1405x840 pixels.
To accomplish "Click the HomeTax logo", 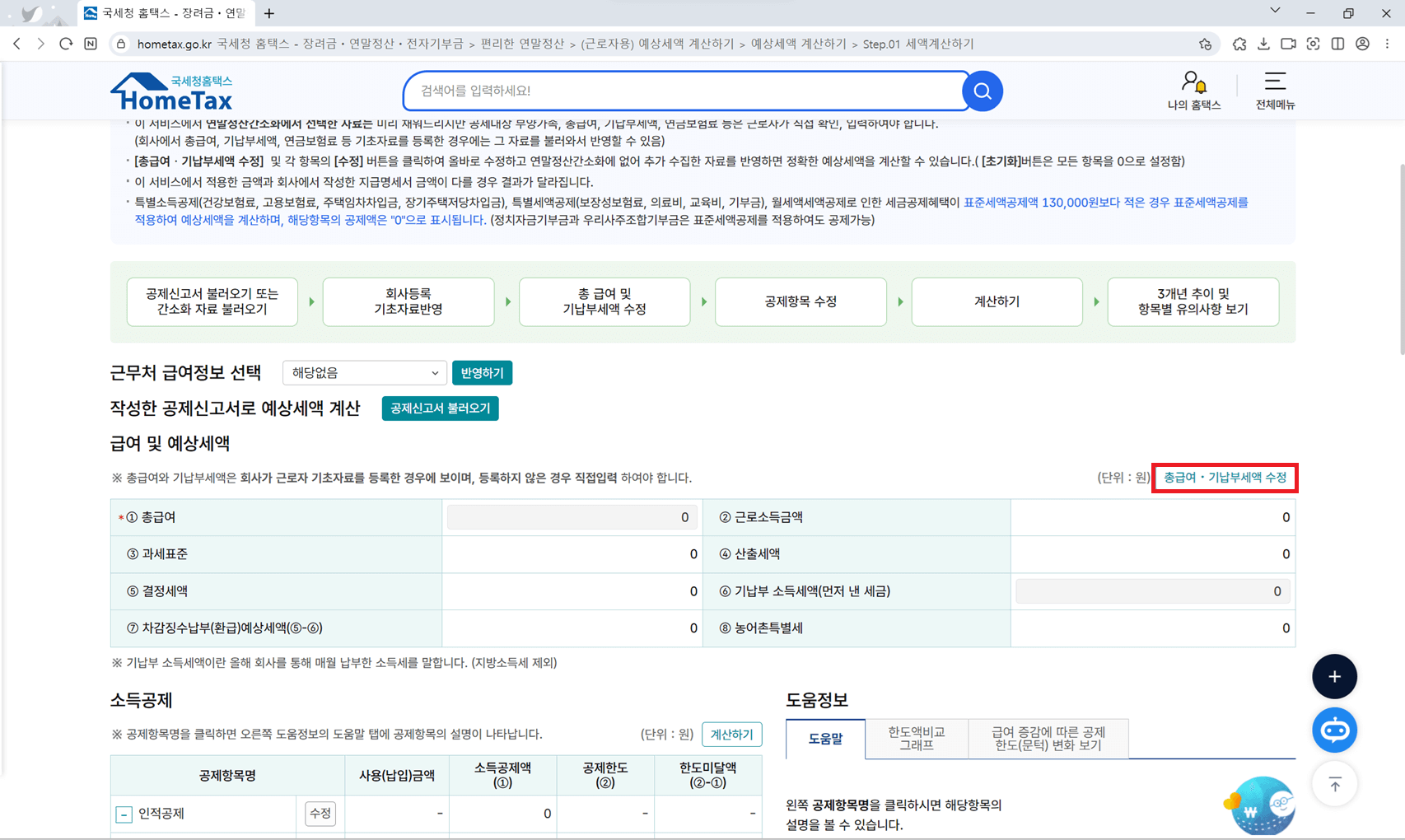I will (170, 91).
